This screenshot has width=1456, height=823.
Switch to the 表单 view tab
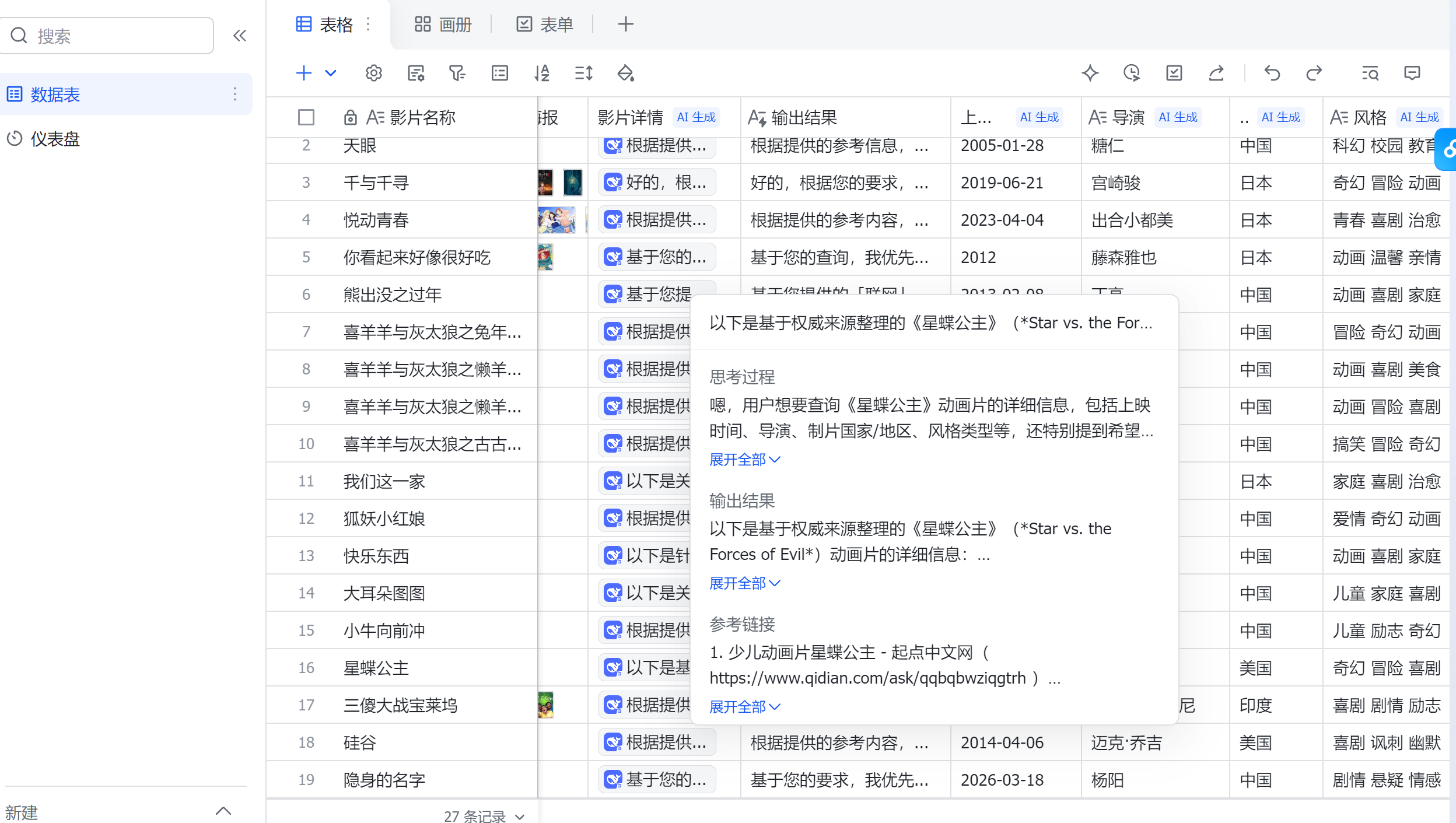[x=545, y=24]
